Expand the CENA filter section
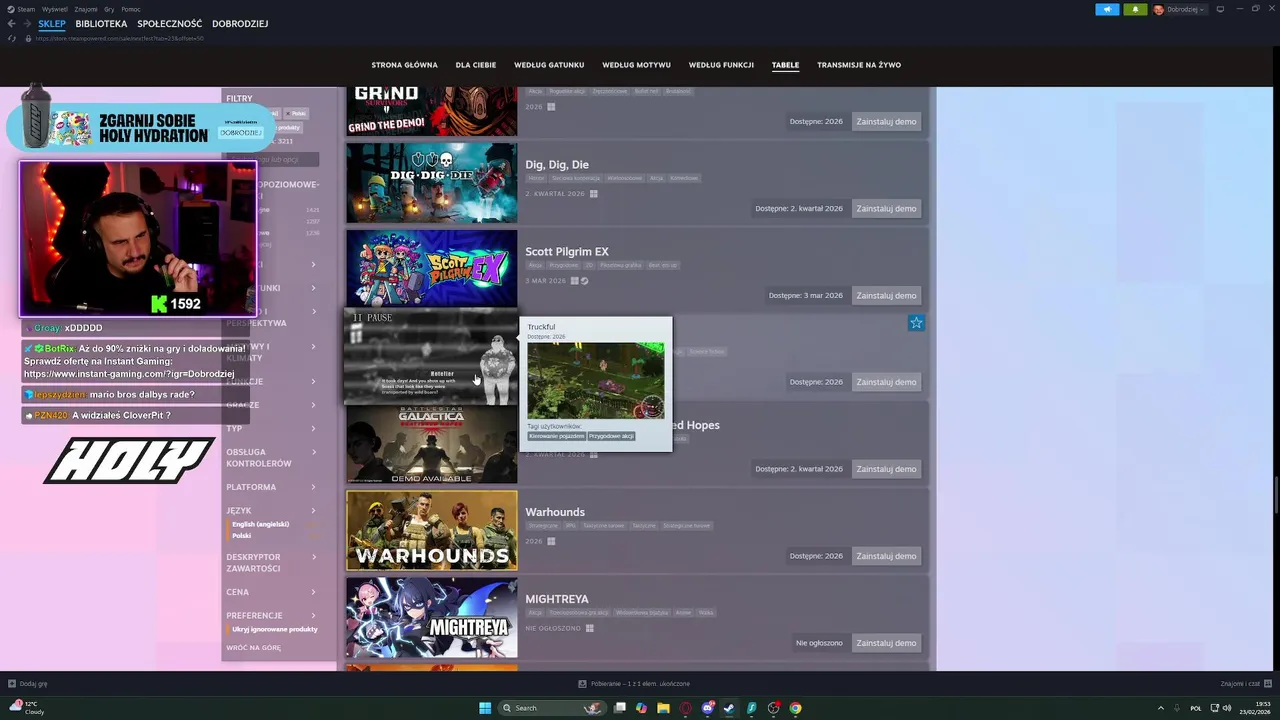The image size is (1280, 720). (272, 592)
